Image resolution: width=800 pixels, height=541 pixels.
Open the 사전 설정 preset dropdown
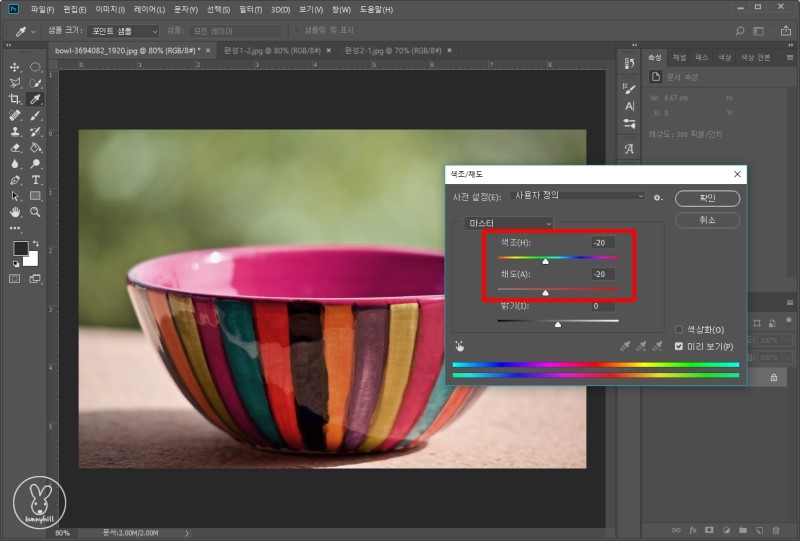click(578, 197)
